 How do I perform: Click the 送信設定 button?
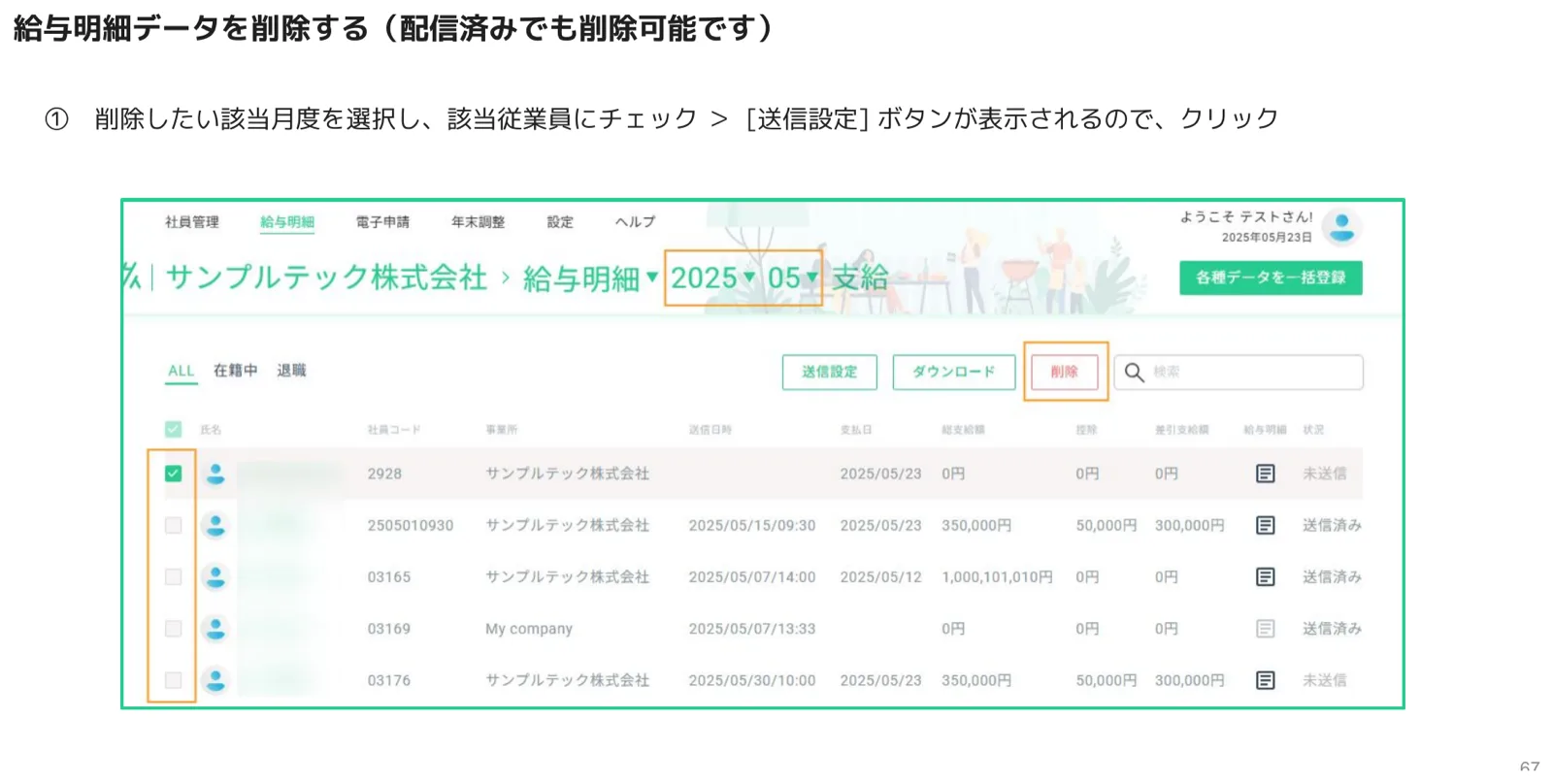click(830, 372)
